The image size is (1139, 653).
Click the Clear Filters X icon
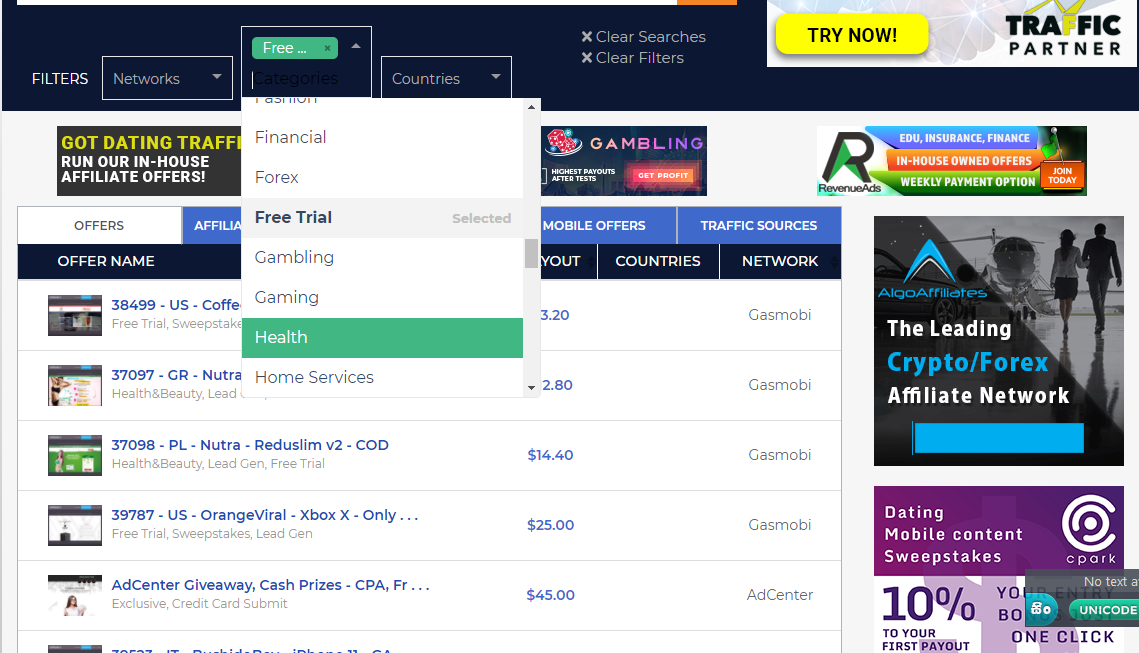[x=587, y=57]
